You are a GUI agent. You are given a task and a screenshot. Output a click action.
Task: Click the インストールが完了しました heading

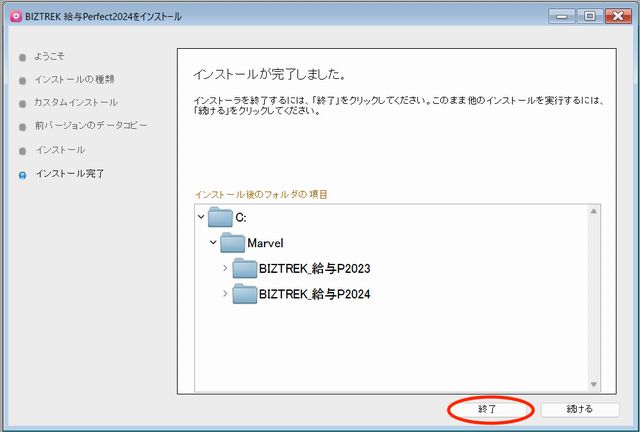[x=270, y=74]
